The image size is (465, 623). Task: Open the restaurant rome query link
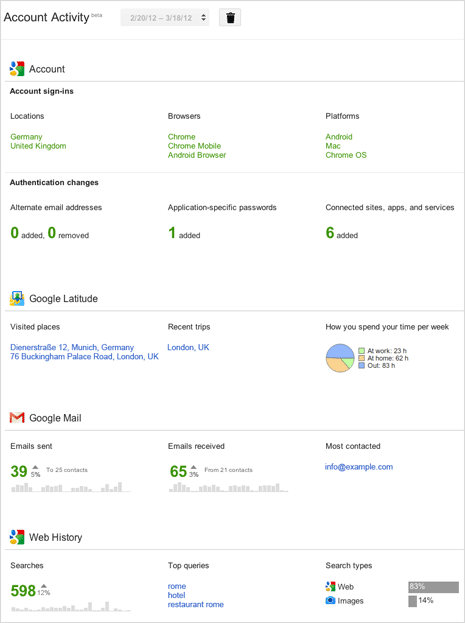pyautogui.click(x=196, y=604)
